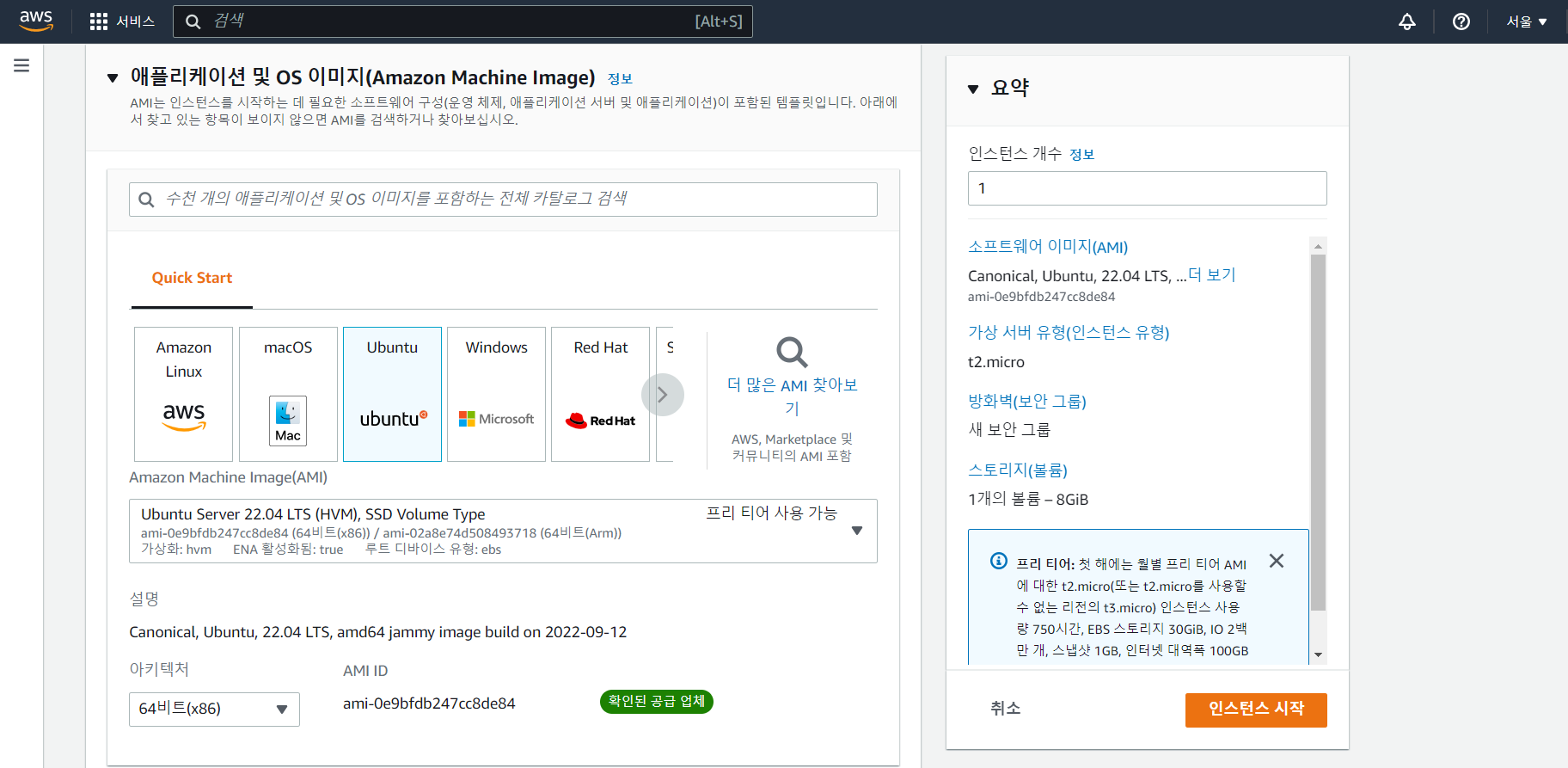Click the Canonical Ubuntu amd64 jammy description text
This screenshot has height=768, width=1568.
click(x=377, y=632)
